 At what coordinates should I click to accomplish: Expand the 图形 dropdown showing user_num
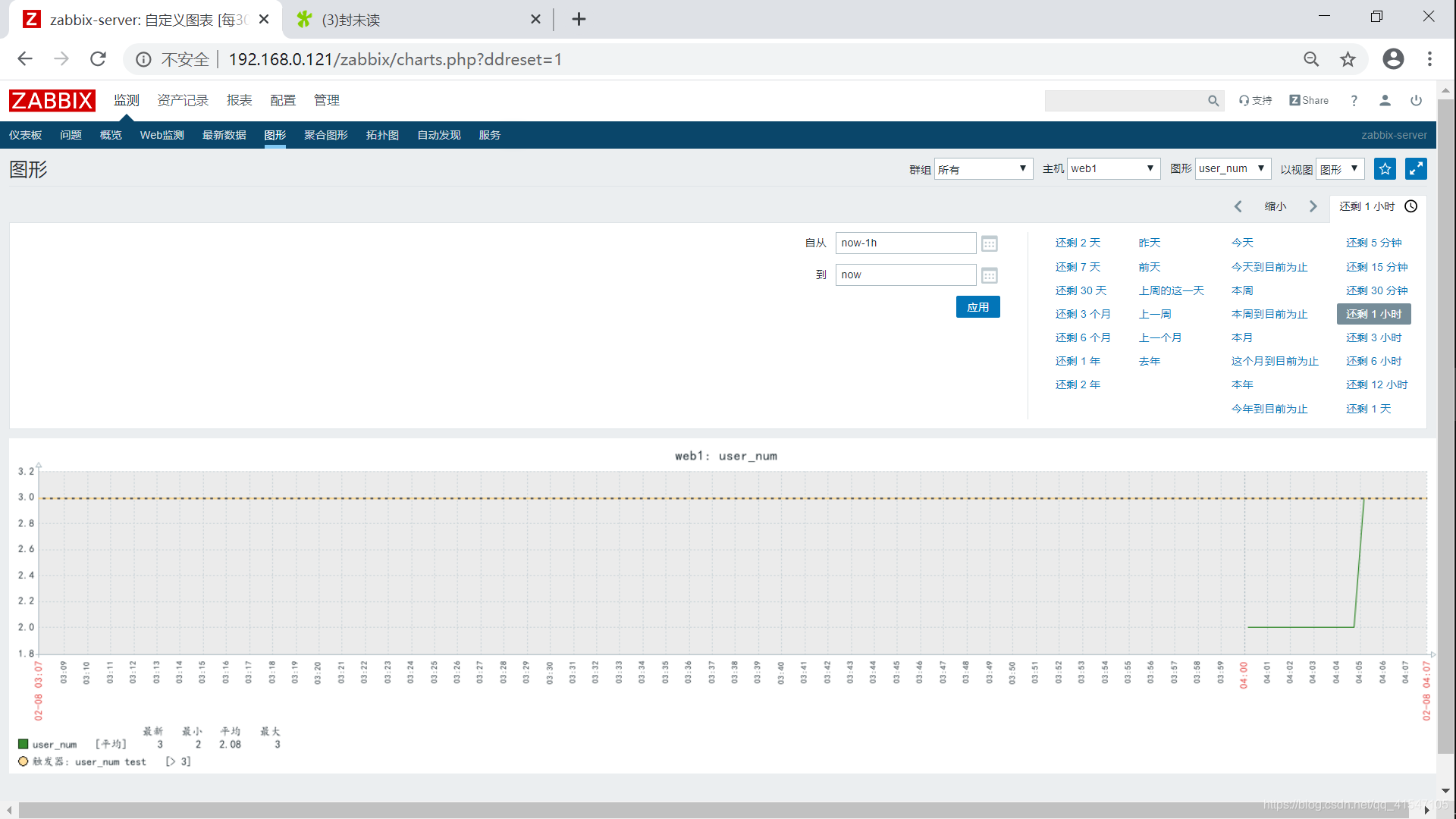[1232, 169]
